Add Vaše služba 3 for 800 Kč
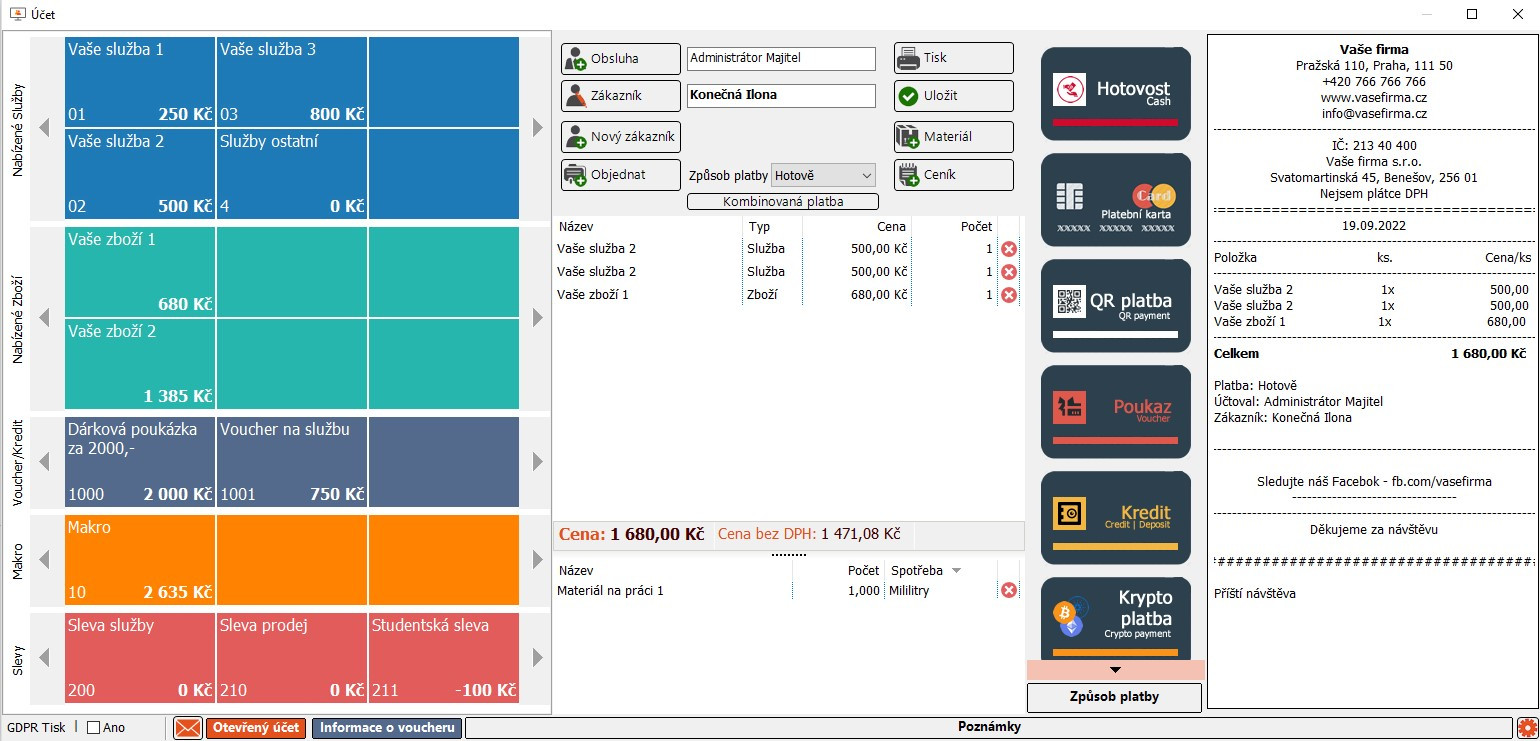 pos(292,82)
